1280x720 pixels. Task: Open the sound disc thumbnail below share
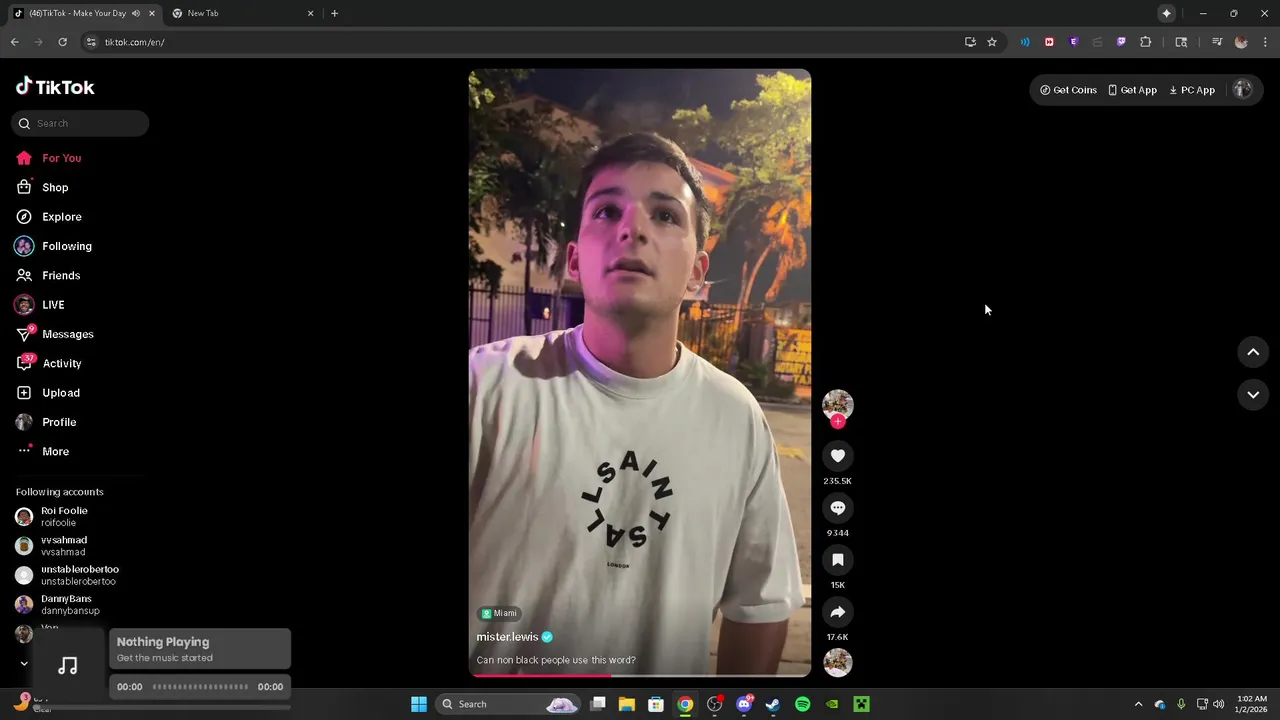[838, 662]
